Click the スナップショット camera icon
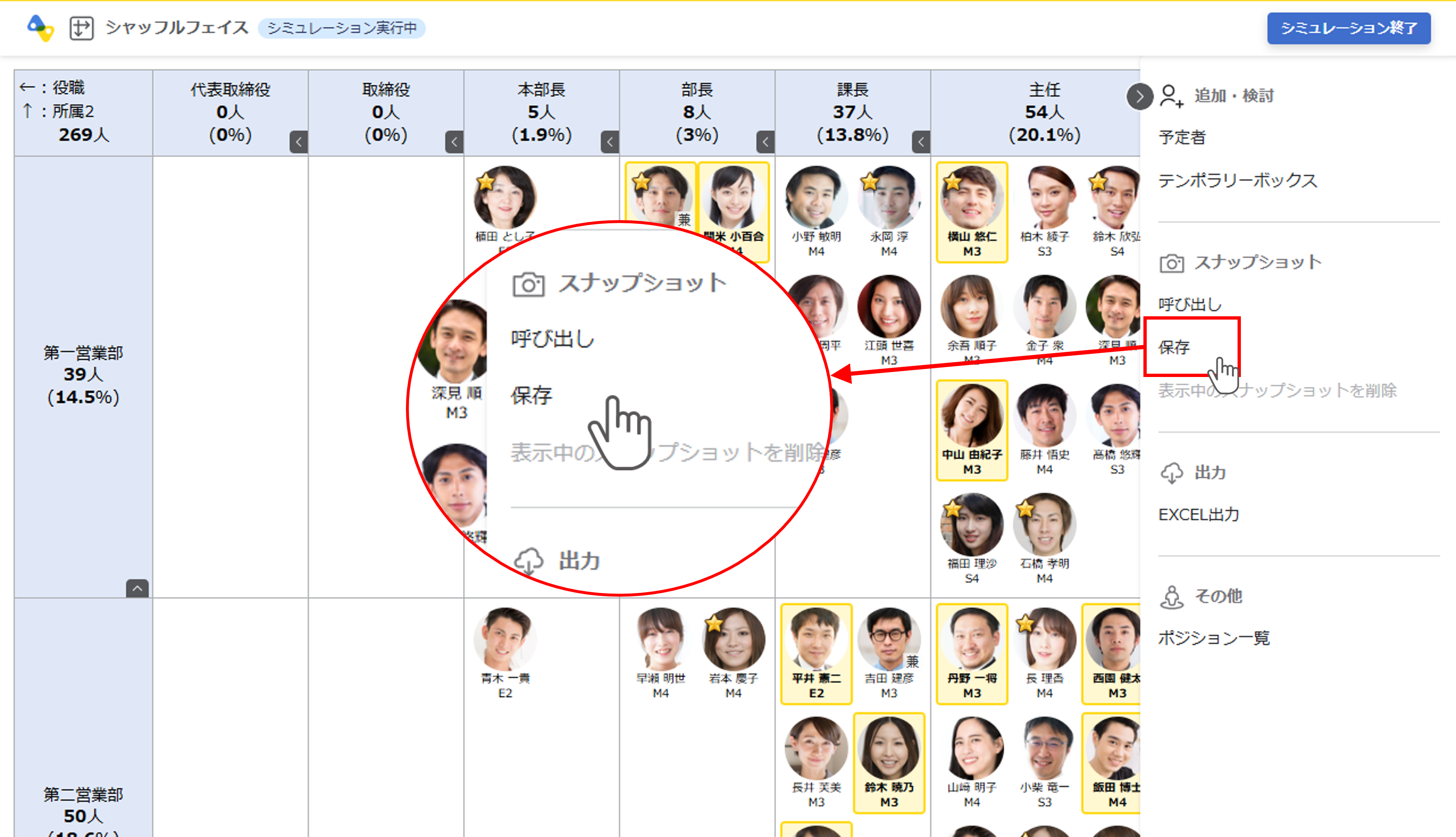Screen dimensions: 1456x837 tap(1171, 263)
